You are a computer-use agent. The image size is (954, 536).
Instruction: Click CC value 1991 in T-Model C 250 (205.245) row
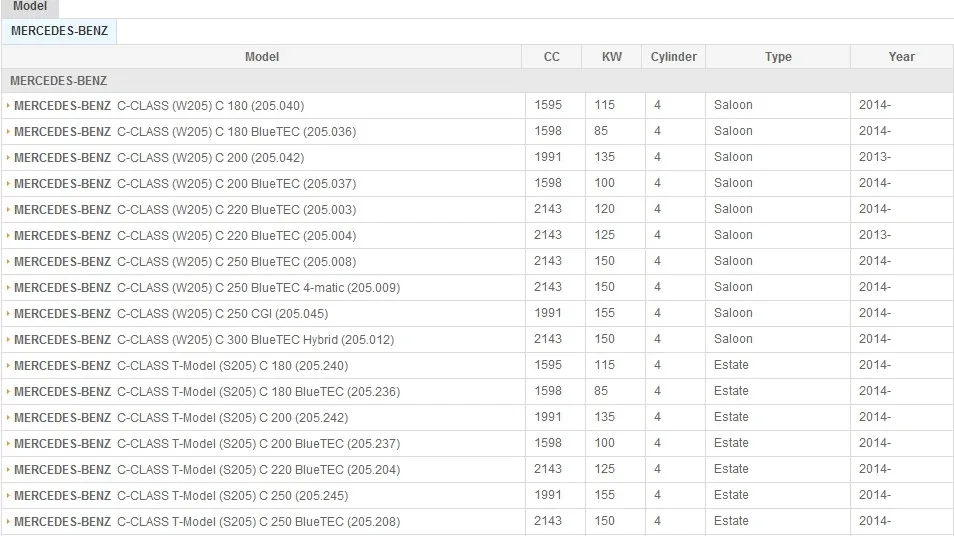(548, 495)
